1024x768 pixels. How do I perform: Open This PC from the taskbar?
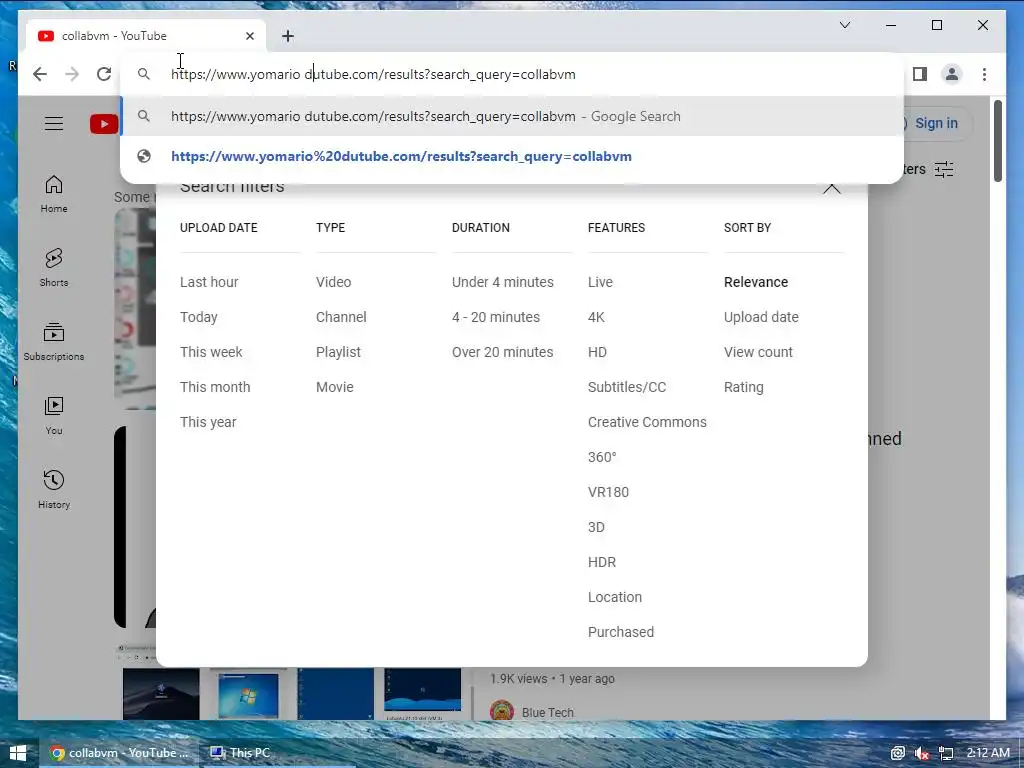point(240,753)
